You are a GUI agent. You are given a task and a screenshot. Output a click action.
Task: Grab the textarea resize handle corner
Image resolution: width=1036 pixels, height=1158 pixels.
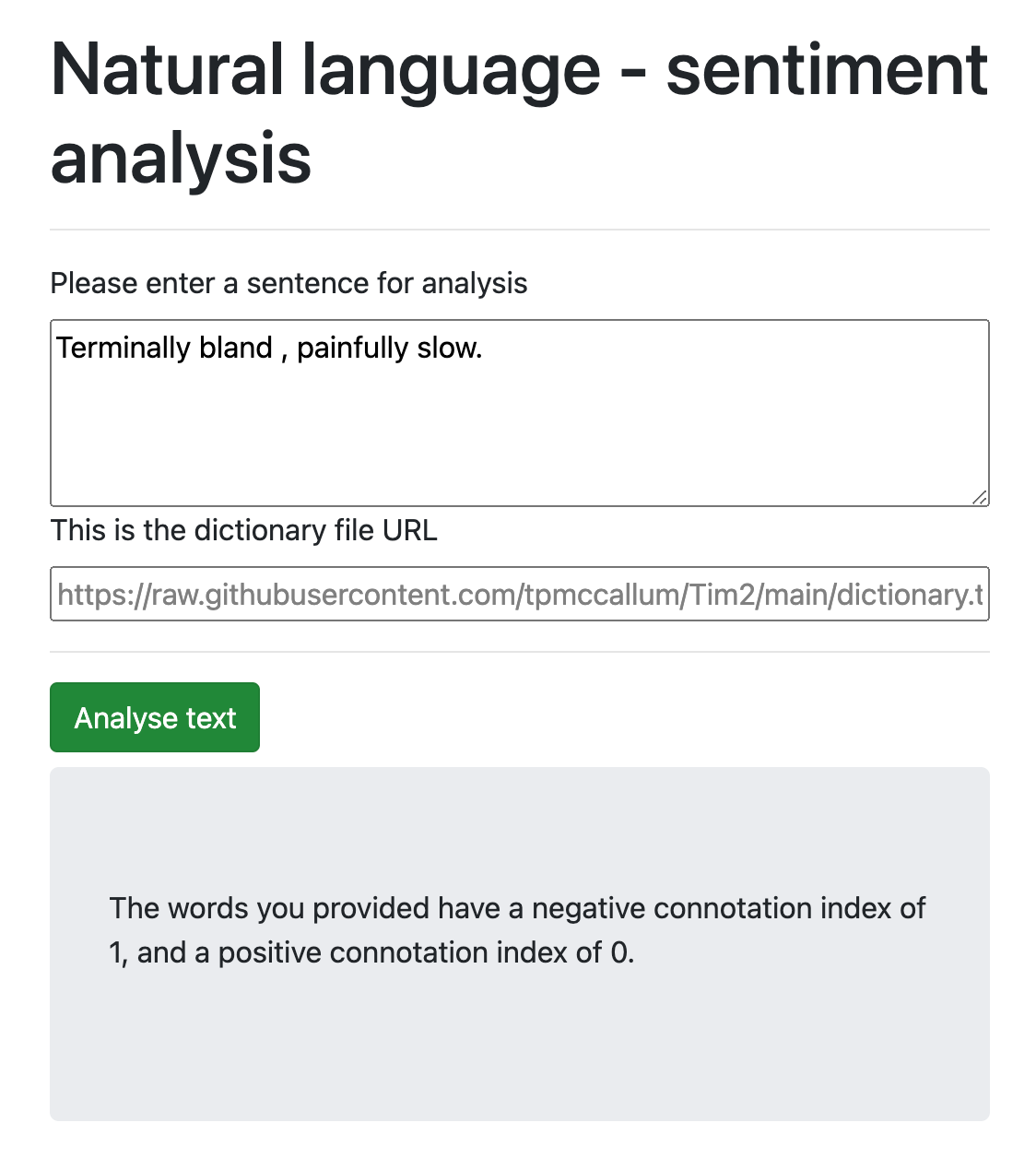pos(980,497)
